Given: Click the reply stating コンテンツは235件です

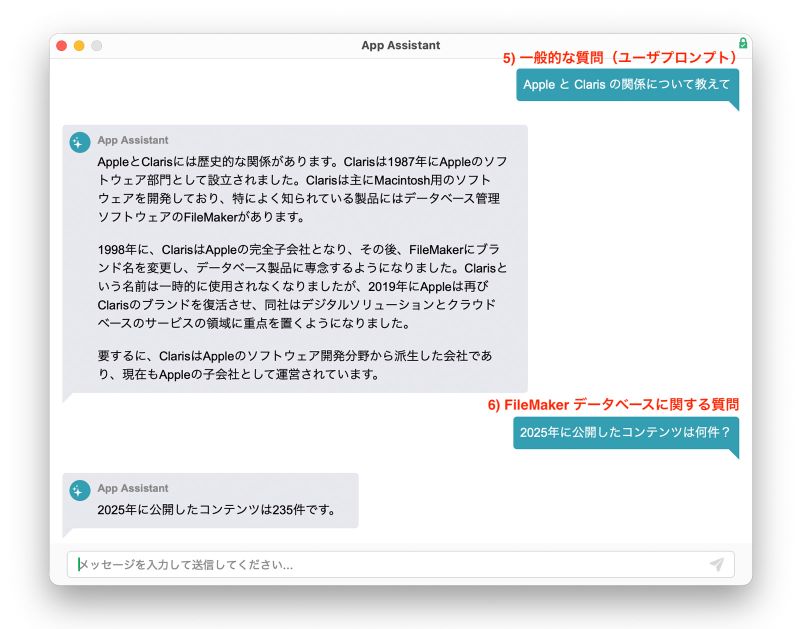Looking at the screenshot, I should coord(215,509).
